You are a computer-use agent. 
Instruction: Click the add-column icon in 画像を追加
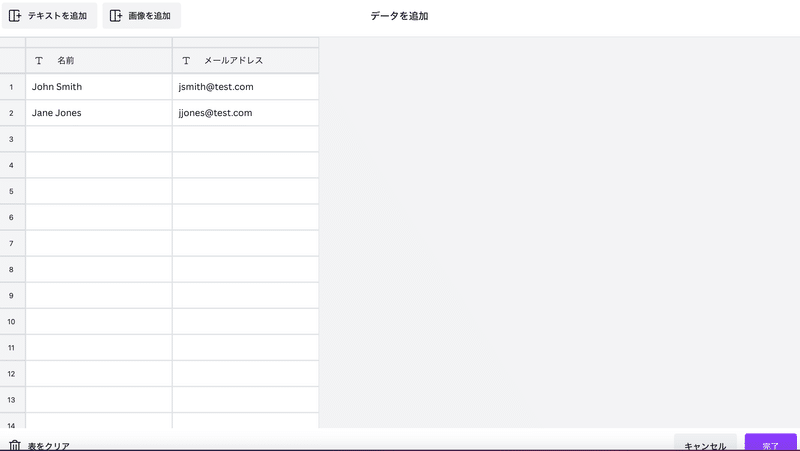[116, 16]
